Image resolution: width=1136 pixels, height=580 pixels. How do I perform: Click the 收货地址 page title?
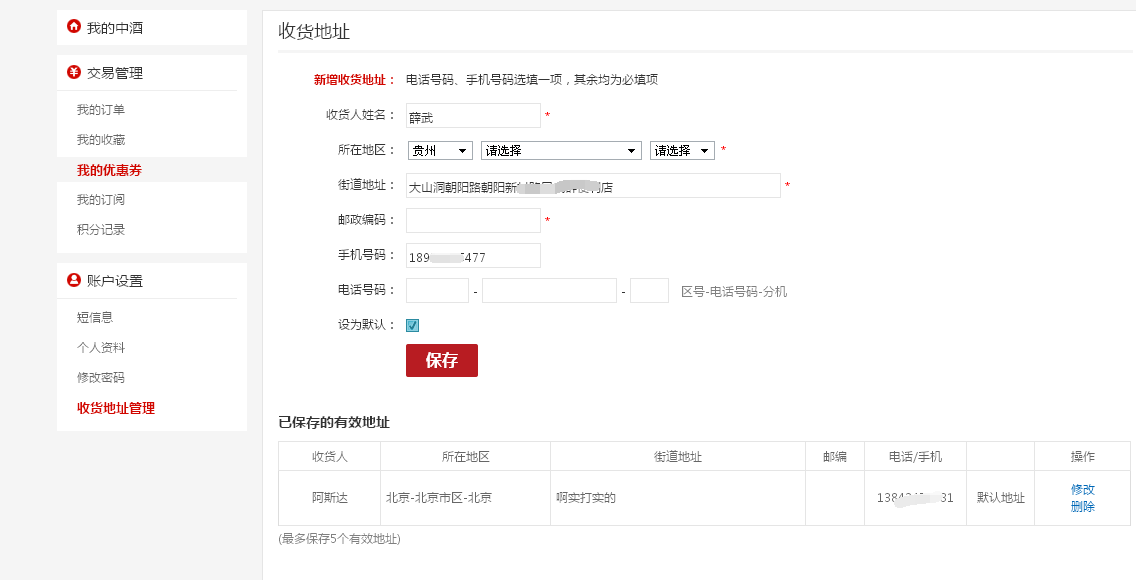(x=314, y=31)
